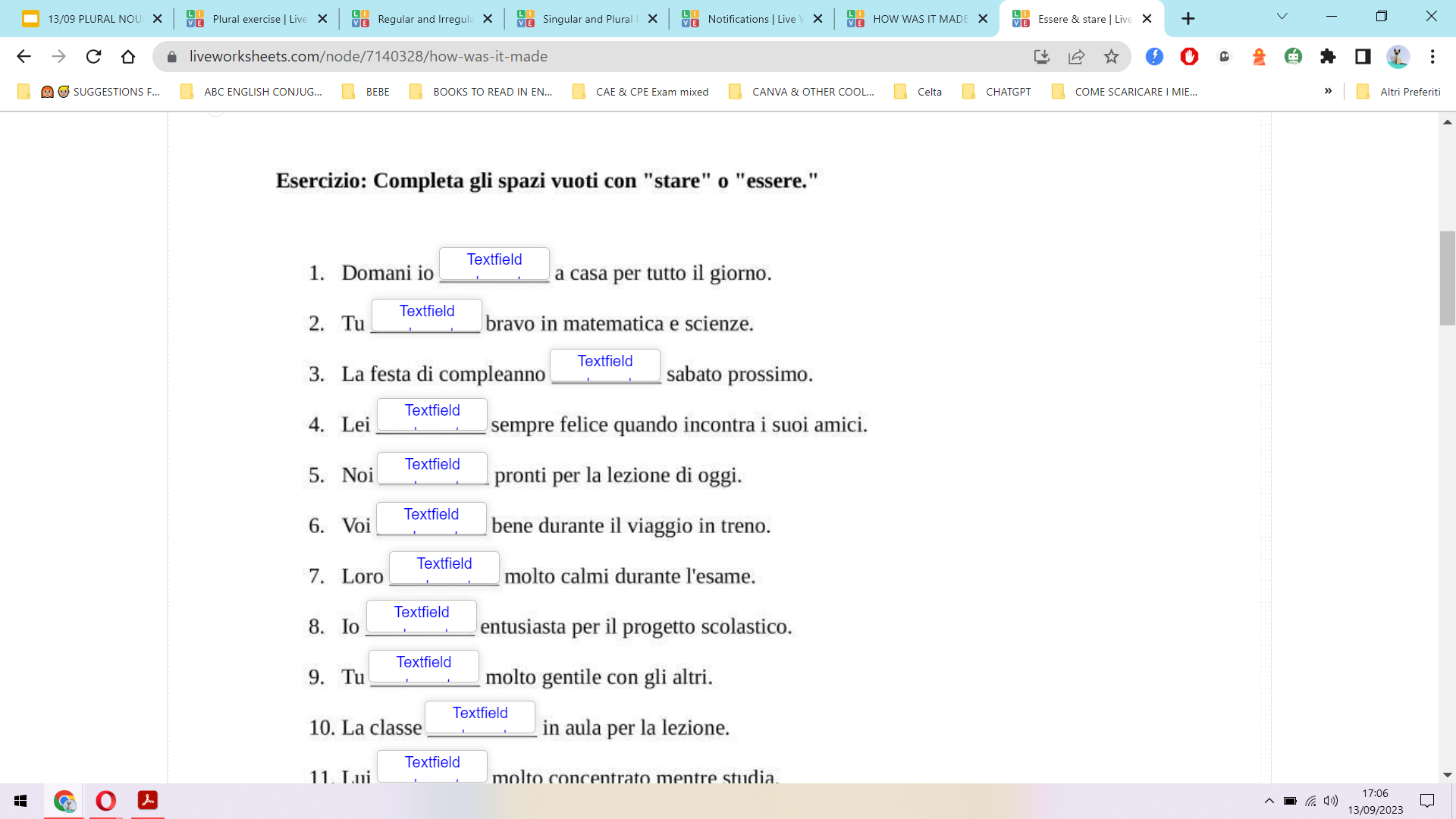The height and width of the screenshot is (819, 1456).
Task: Click the Textfield for sentence 5 Noi
Action: (432, 468)
